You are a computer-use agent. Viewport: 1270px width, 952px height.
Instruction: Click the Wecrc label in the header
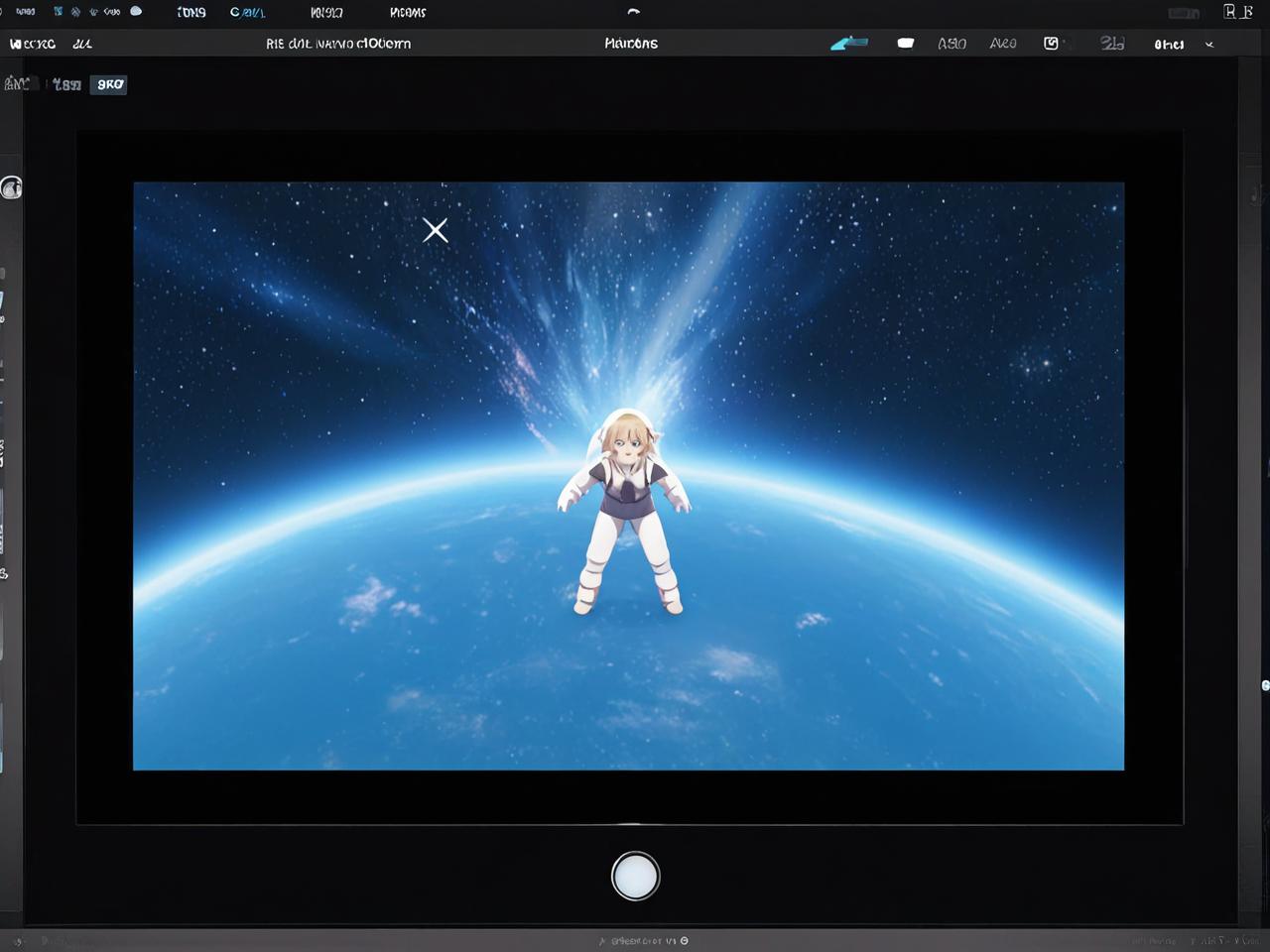[32, 44]
